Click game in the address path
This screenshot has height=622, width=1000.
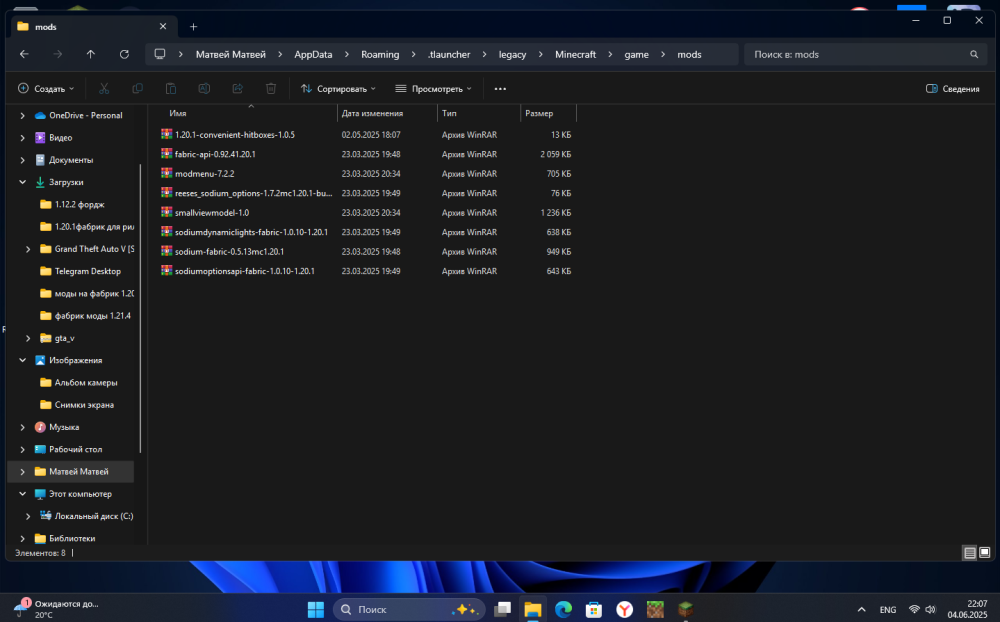tap(636, 54)
